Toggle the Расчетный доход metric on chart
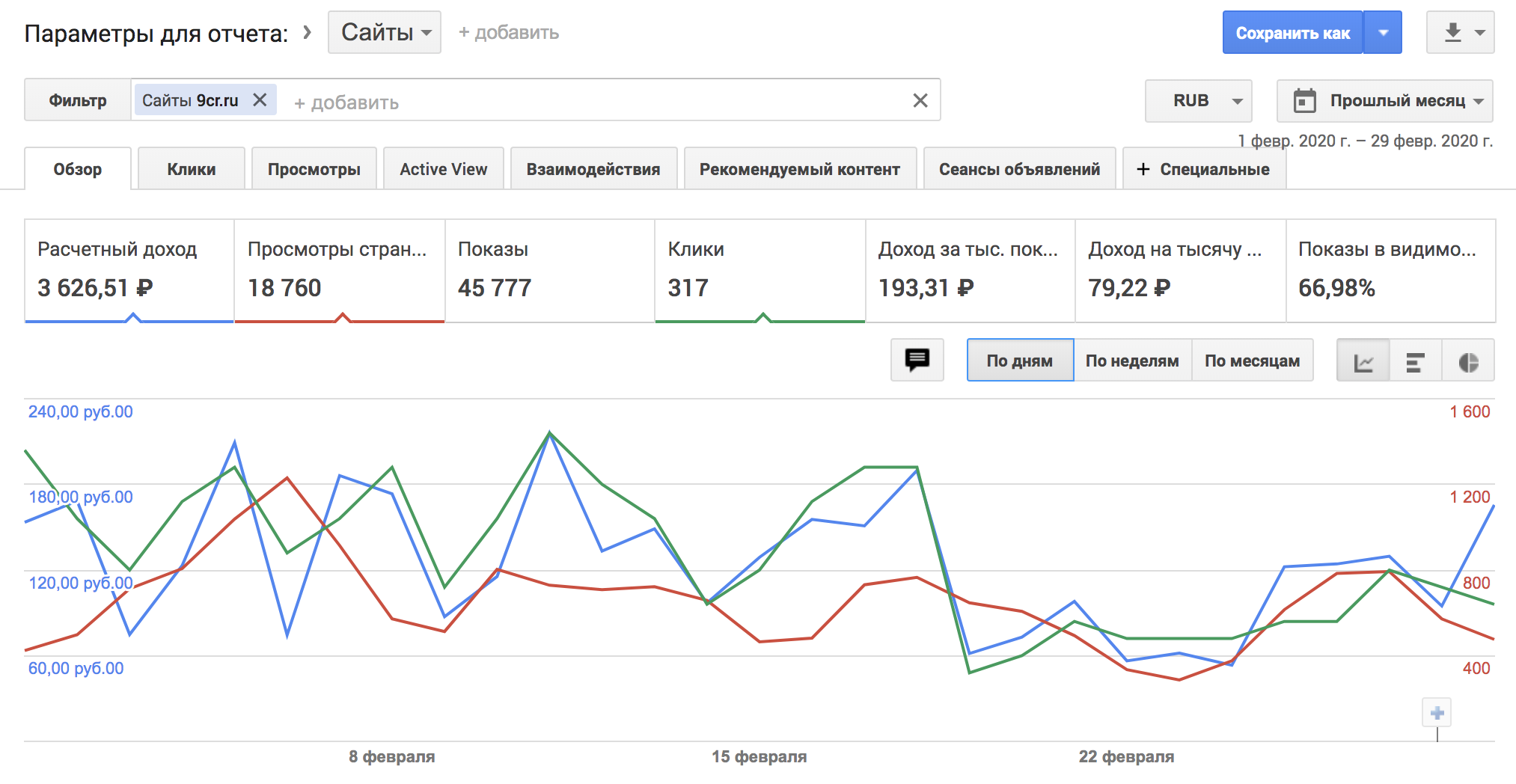This screenshot has height=784, width=1516. point(129,269)
